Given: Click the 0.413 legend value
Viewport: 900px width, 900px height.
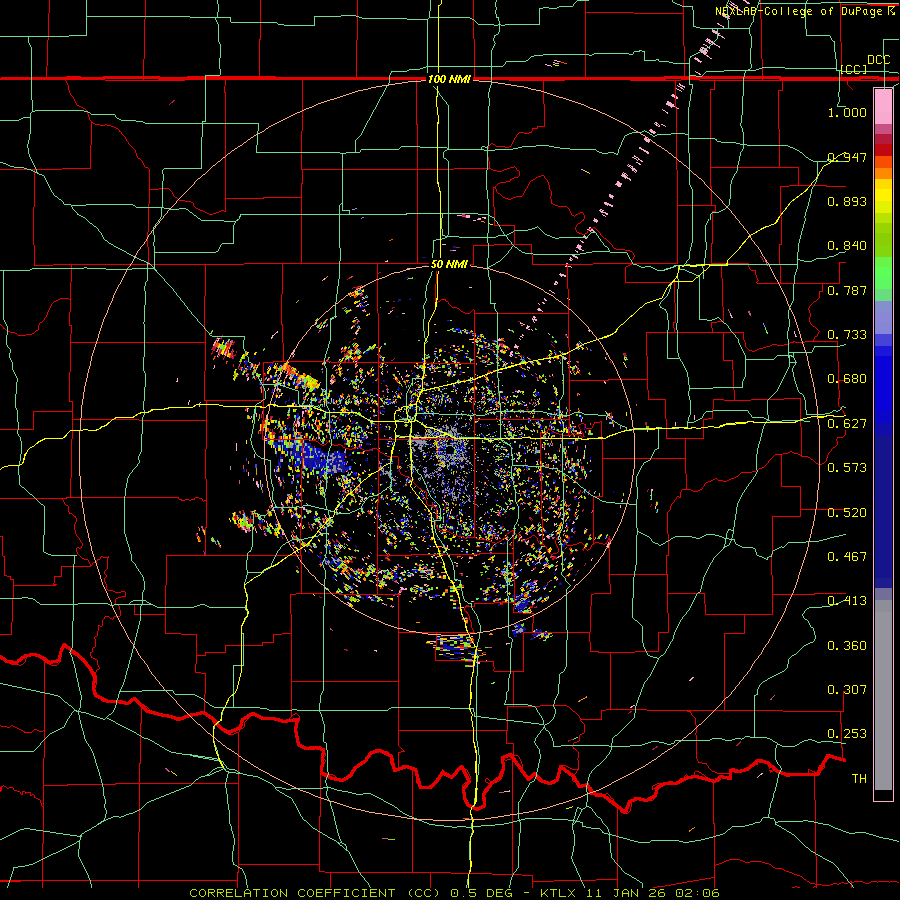Looking at the screenshot, I should click(847, 601).
